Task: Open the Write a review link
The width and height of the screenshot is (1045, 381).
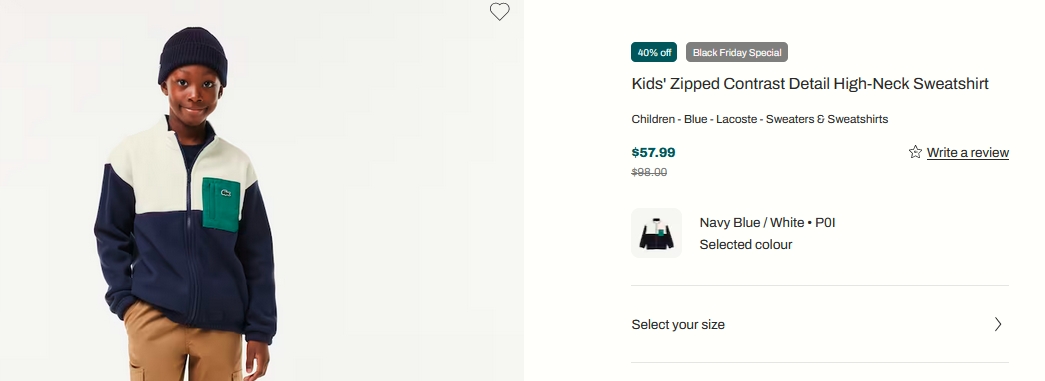Action: (968, 153)
